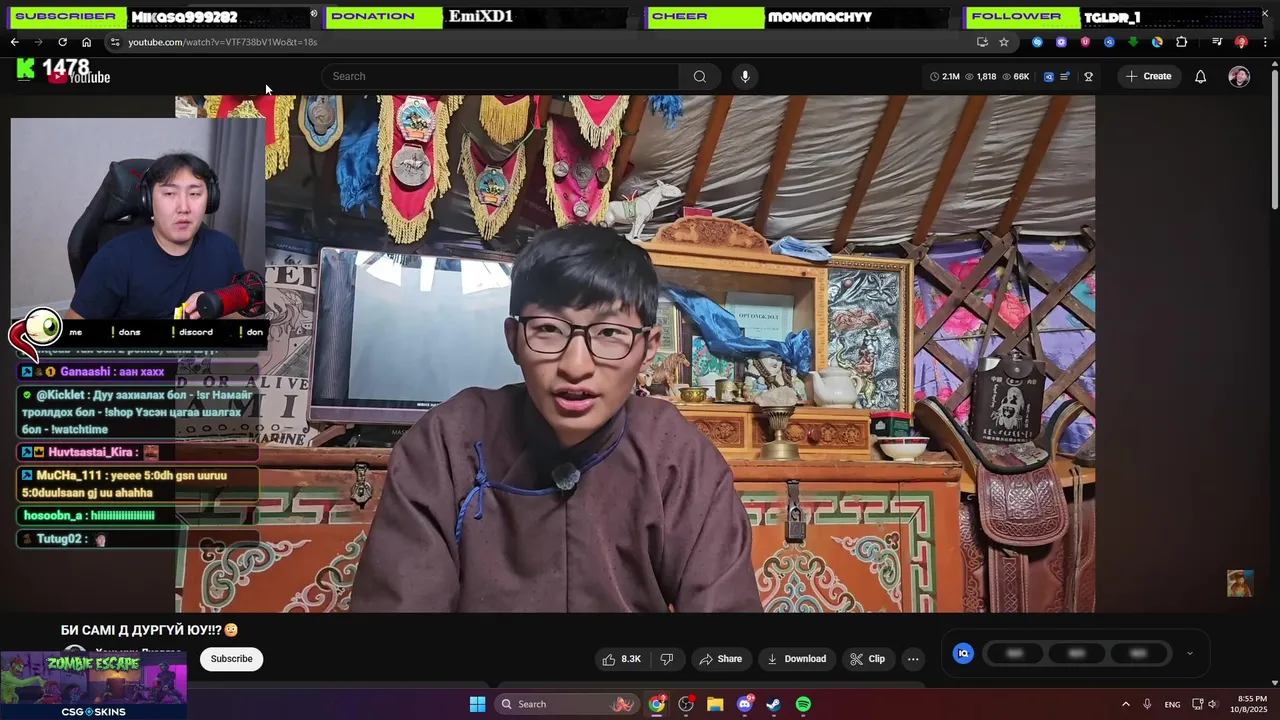Dislike the video
Image resolution: width=1280 pixels, height=720 pixels.
(667, 659)
